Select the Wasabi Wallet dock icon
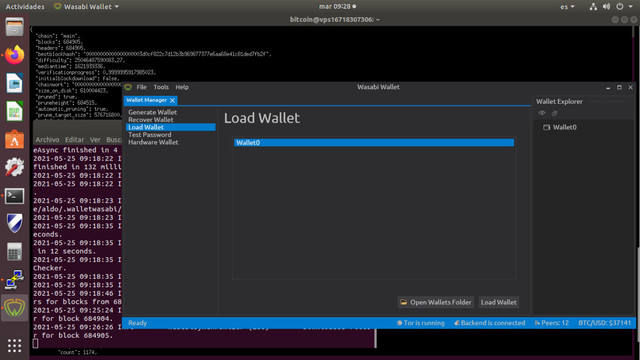Viewport: 640px width, 360px height. 14,307
